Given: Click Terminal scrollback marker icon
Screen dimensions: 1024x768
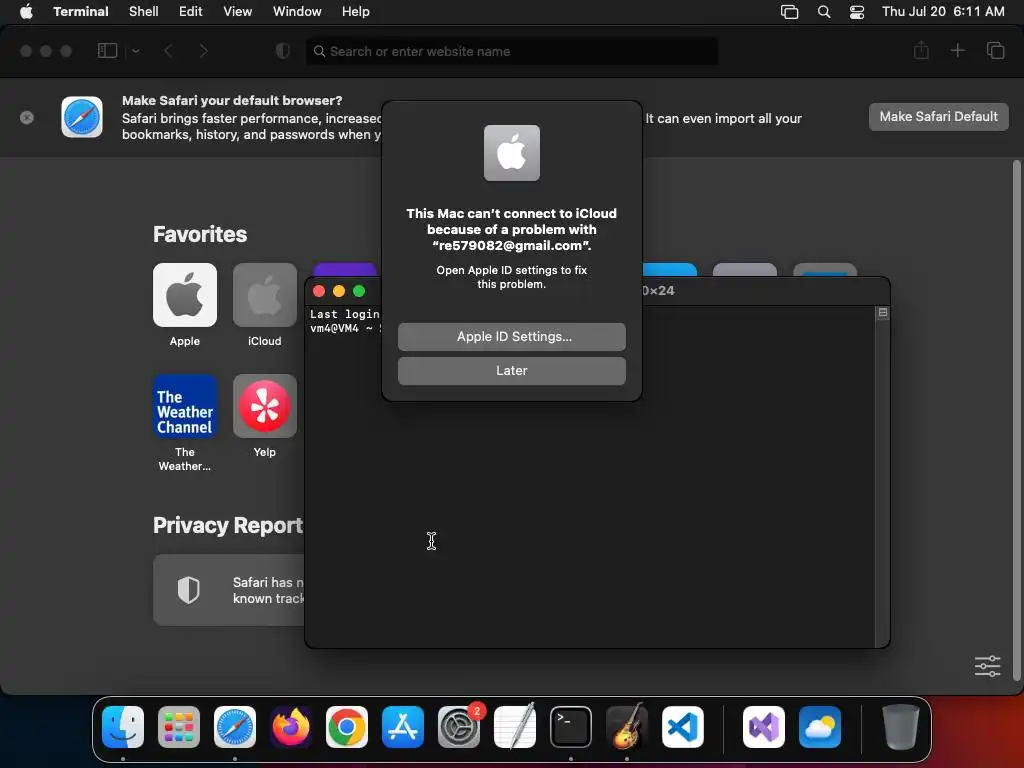Looking at the screenshot, I should coord(883,313).
